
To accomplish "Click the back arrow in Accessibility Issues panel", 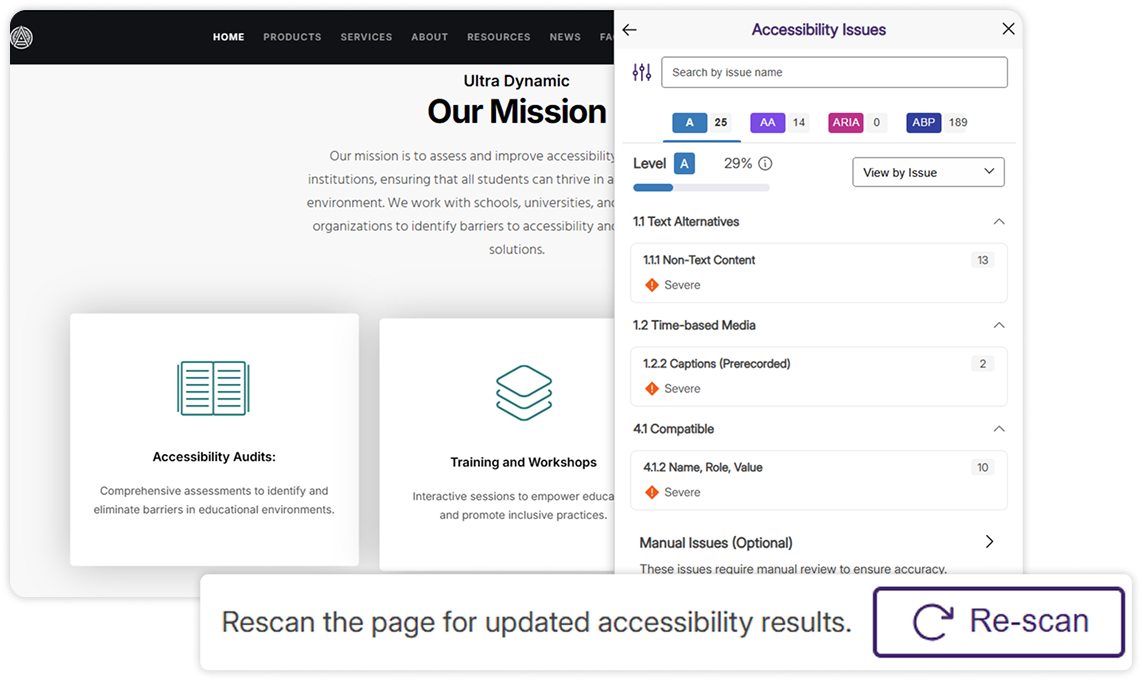I will pyautogui.click(x=629, y=30).
